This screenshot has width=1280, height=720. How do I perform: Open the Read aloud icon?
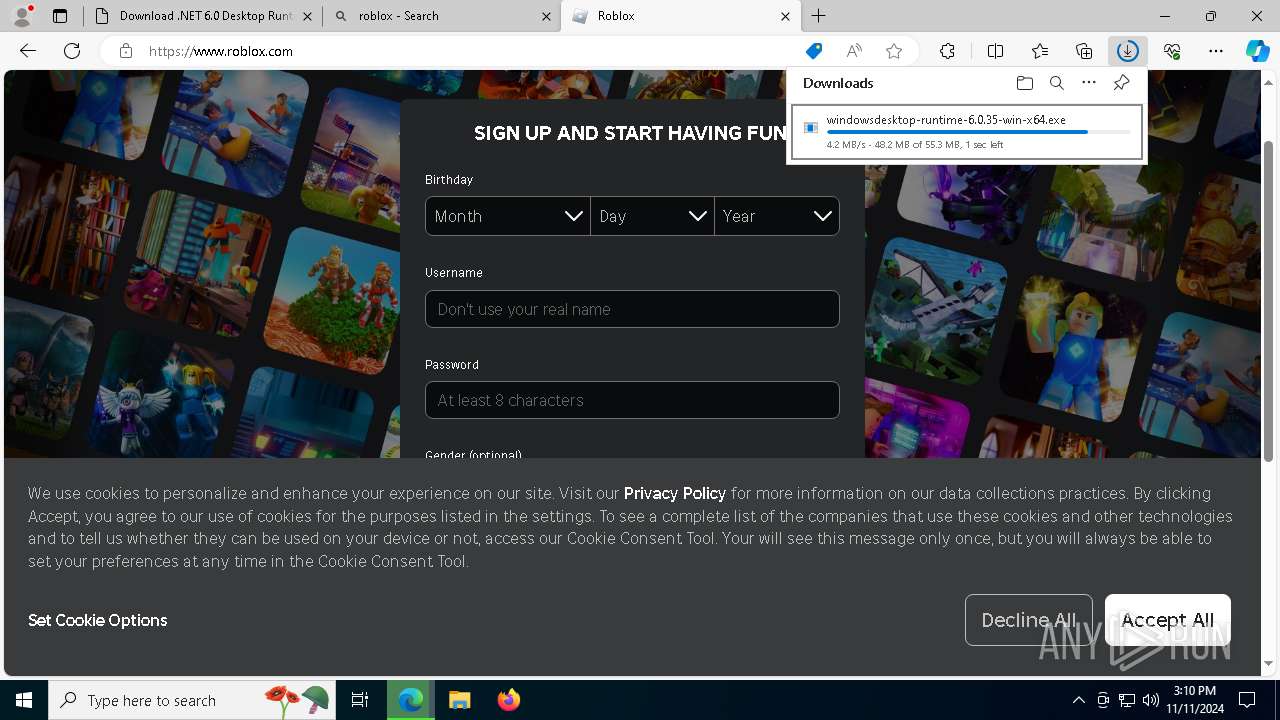(854, 51)
